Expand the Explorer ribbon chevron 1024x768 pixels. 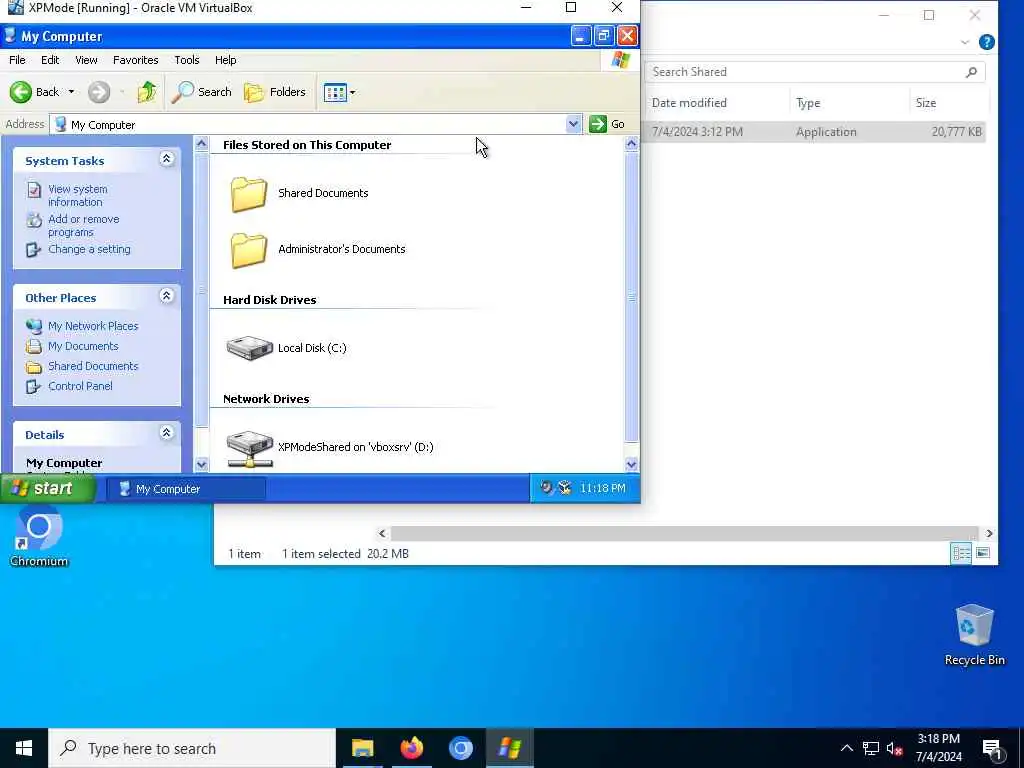(x=965, y=42)
